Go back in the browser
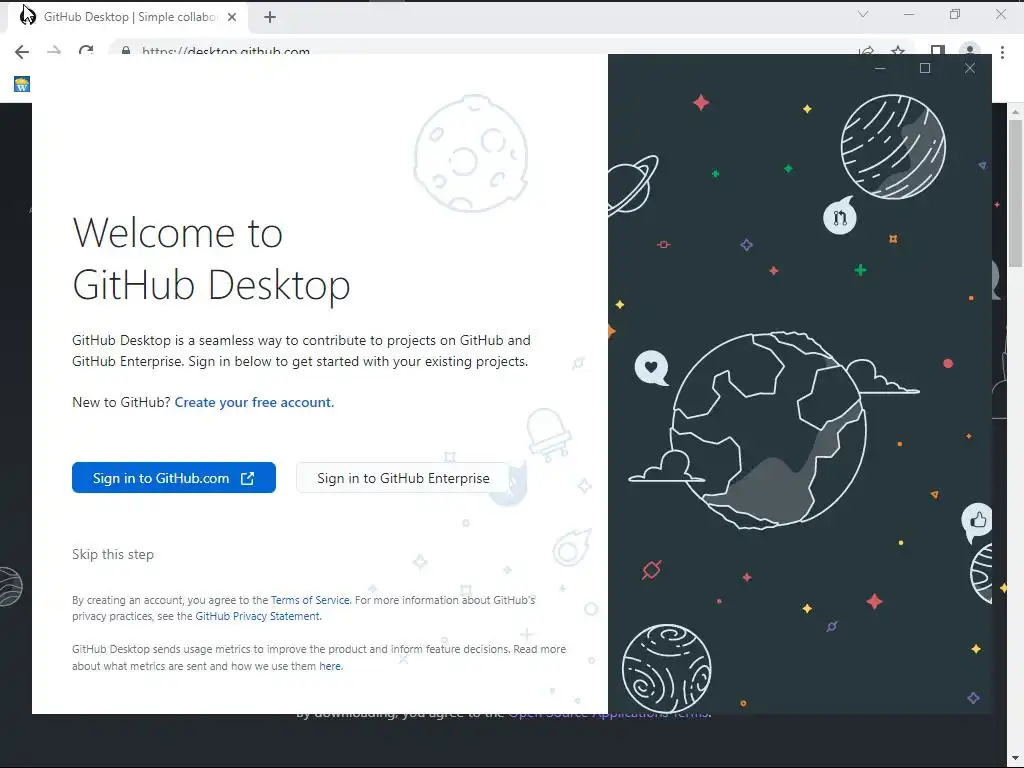 tap(22, 52)
